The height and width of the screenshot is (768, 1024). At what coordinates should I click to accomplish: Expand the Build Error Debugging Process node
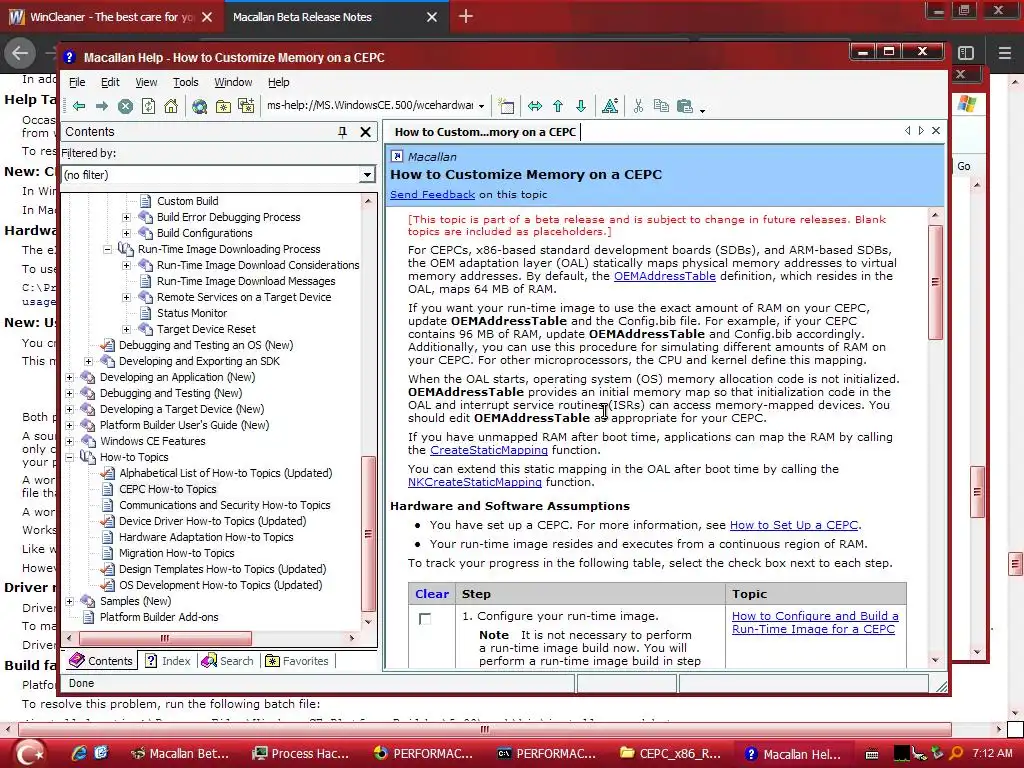coord(127,217)
